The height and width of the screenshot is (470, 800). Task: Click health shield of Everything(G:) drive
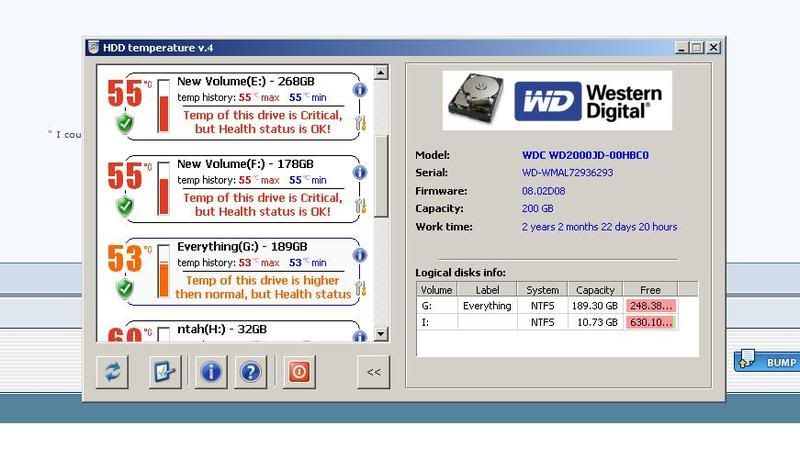(125, 288)
